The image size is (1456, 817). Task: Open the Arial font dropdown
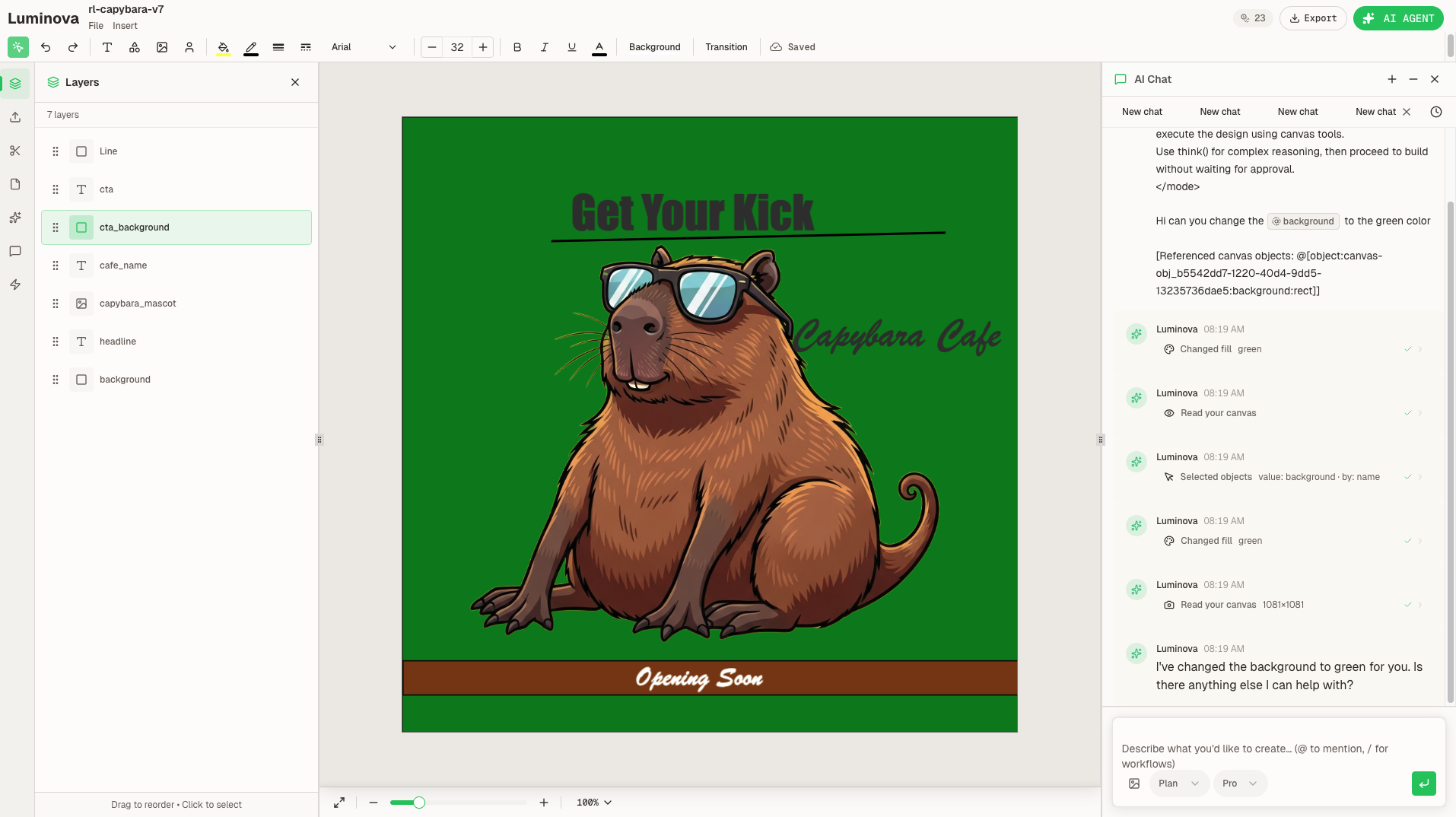point(364,47)
